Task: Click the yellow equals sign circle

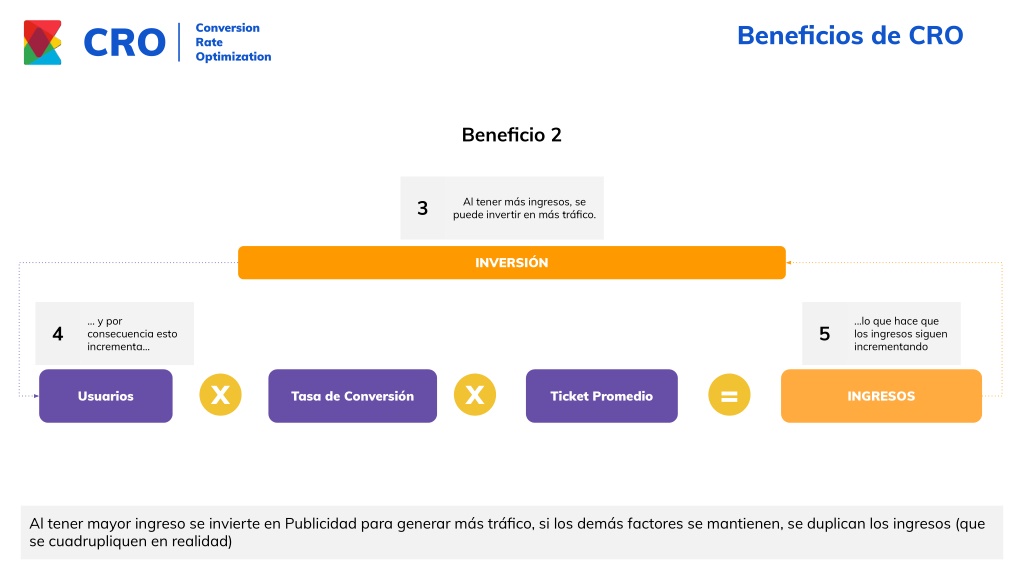Action: tap(729, 395)
